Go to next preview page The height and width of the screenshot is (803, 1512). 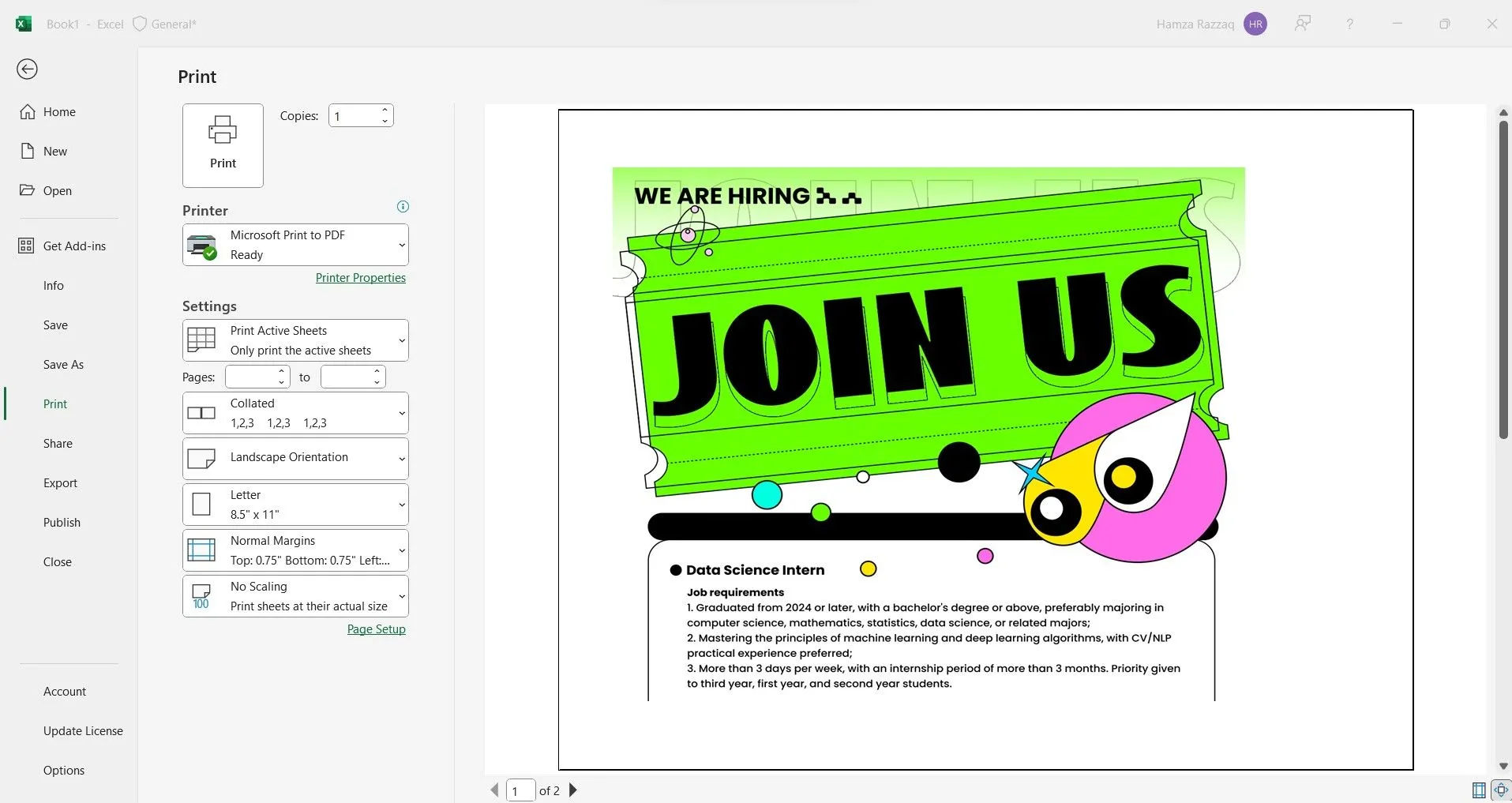[573, 790]
